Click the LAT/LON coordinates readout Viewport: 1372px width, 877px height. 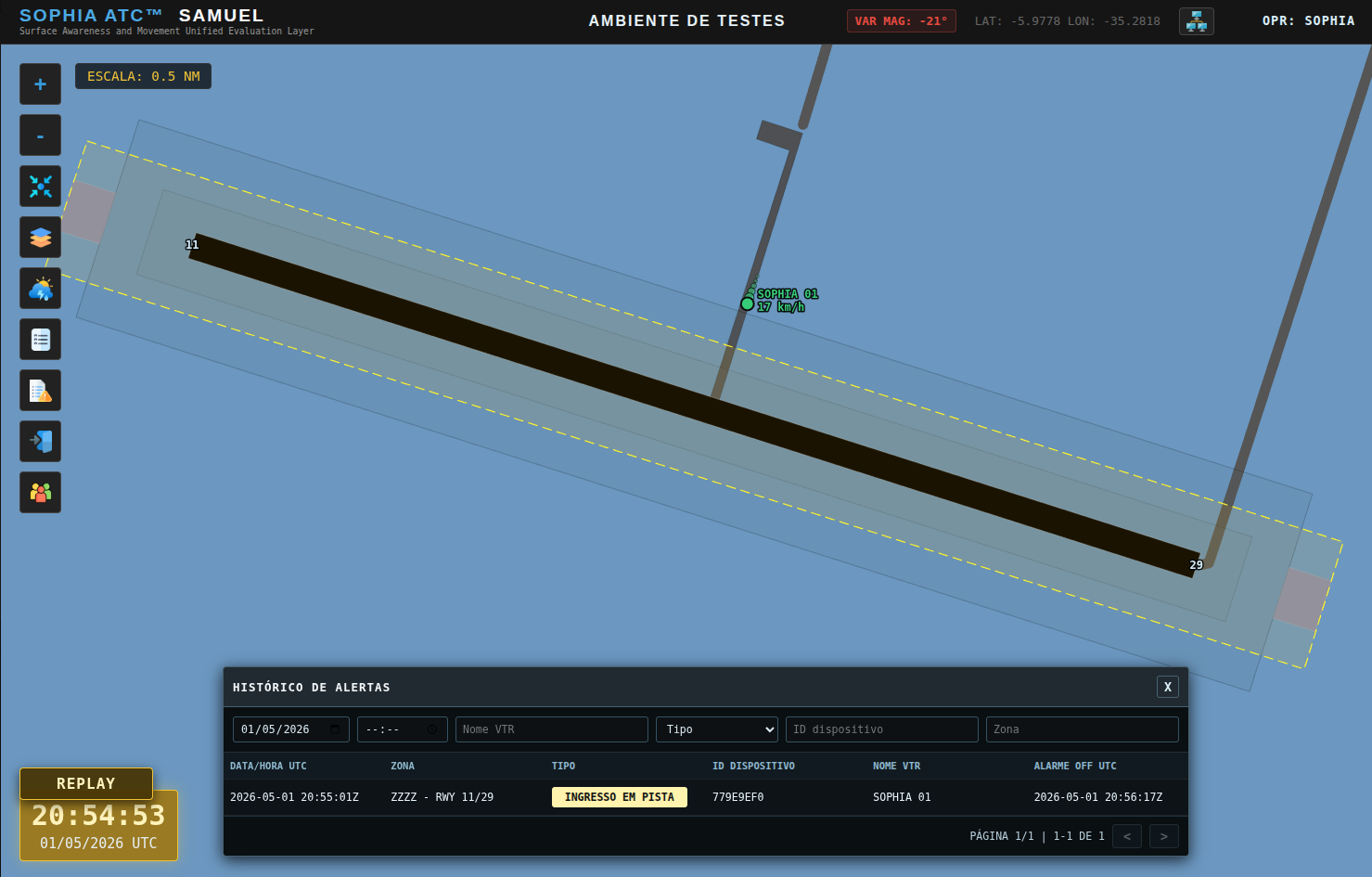coord(1067,21)
